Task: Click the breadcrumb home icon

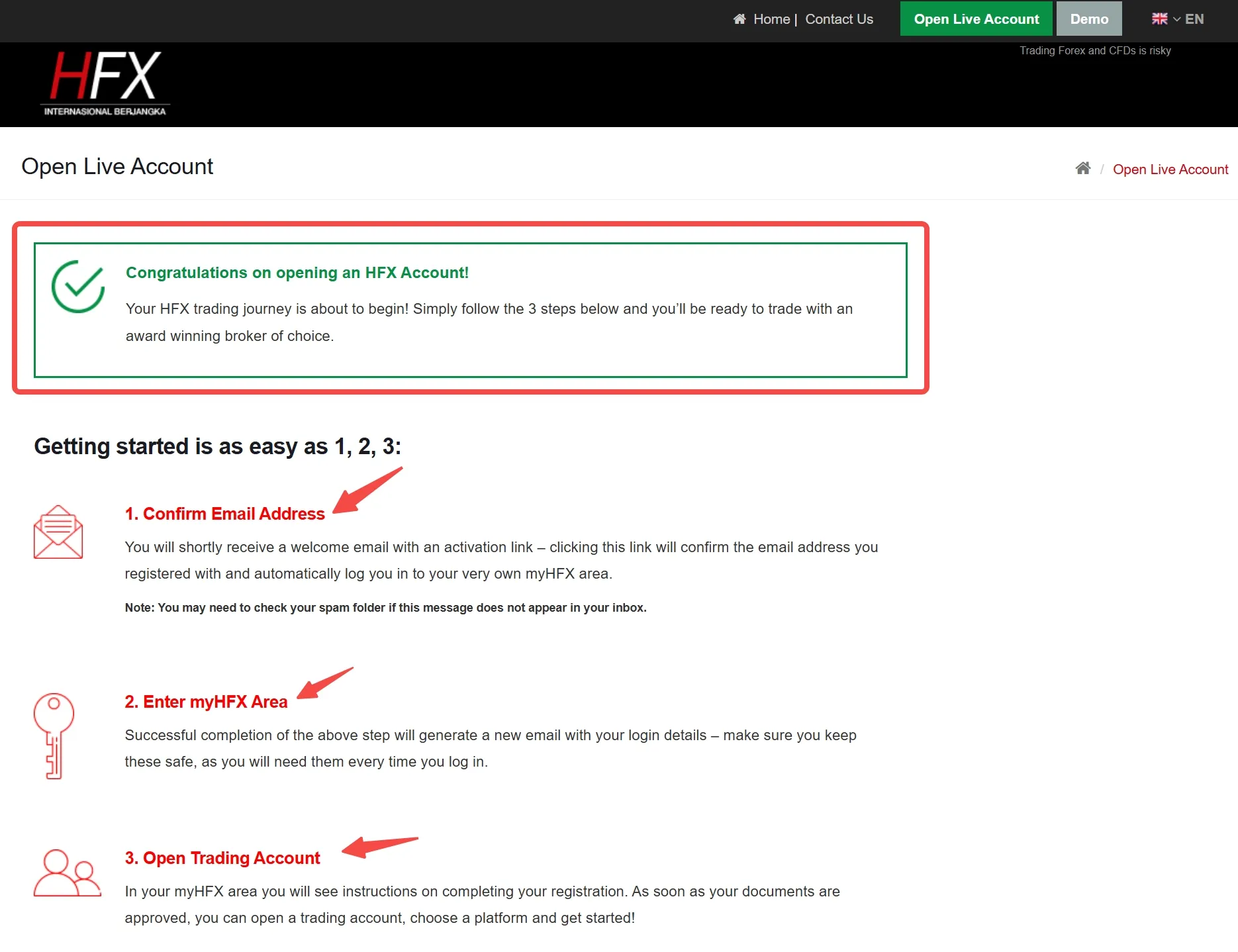Action: [x=1083, y=168]
